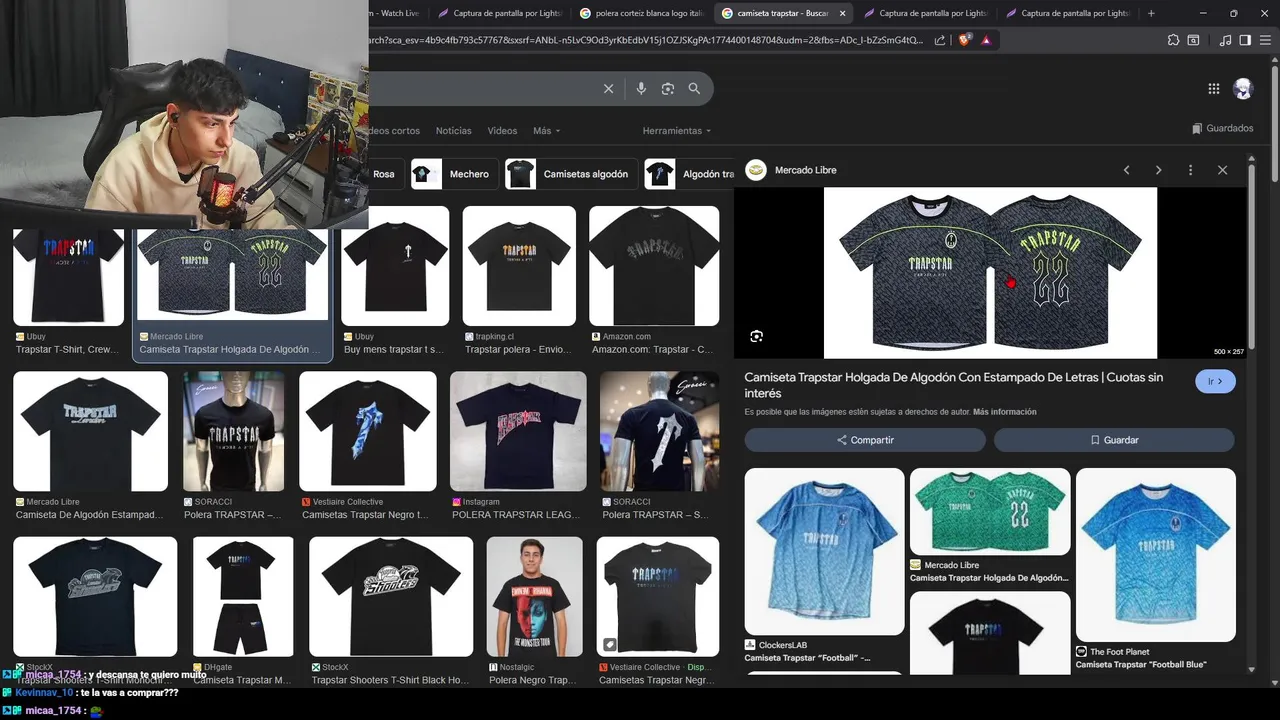The width and height of the screenshot is (1280, 720).
Task: Open the ClockersLAB blue Football jersey thumbnail
Action: click(x=824, y=551)
